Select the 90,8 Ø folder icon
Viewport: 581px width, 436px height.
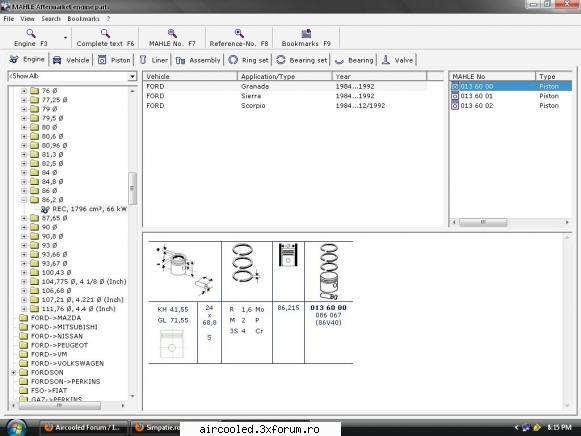[34, 236]
